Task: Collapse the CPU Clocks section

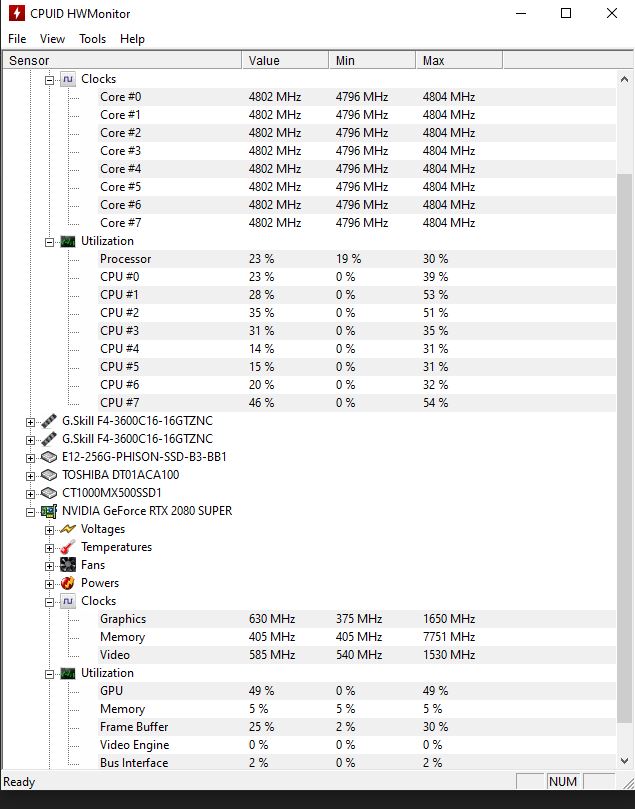Action: pos(50,80)
